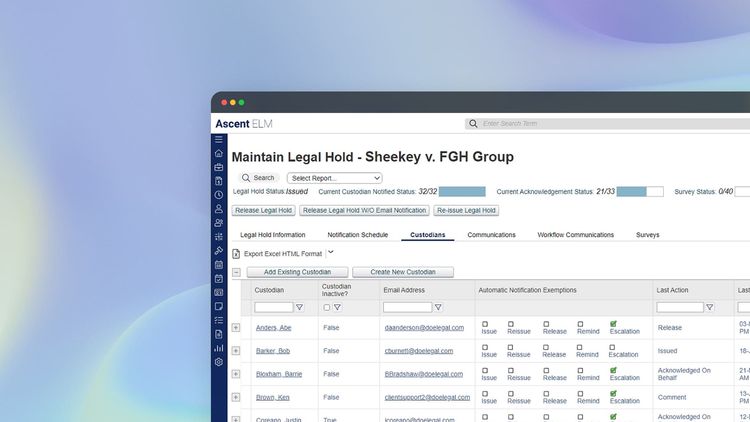Focus the Last Action filter field
The height and width of the screenshot is (422, 750).
click(x=680, y=307)
